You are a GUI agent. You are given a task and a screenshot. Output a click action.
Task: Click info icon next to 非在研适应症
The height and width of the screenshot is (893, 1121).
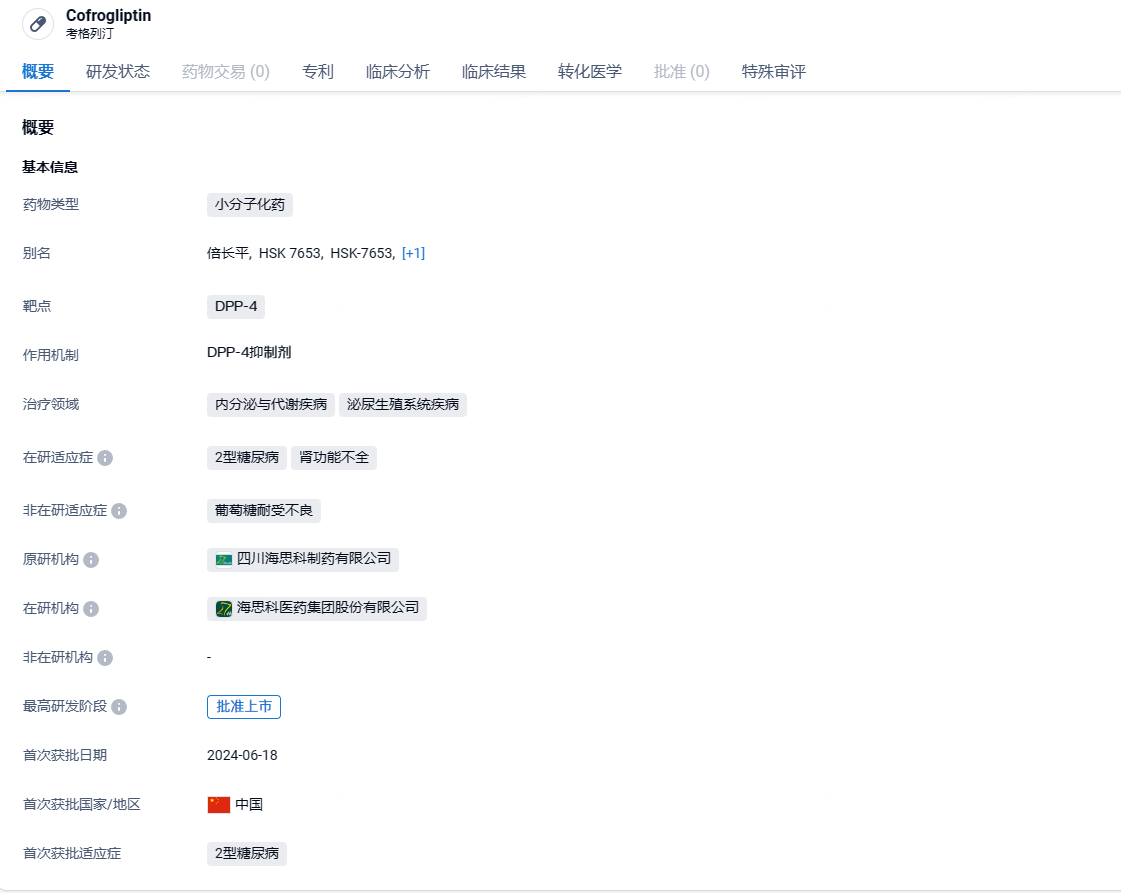click(119, 510)
